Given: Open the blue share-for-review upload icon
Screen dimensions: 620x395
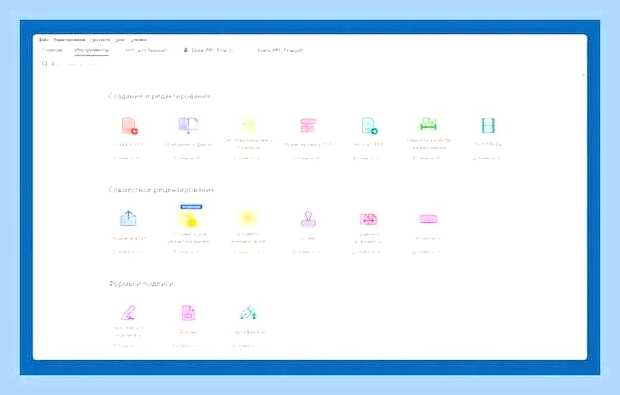Looking at the screenshot, I should coord(128,218).
